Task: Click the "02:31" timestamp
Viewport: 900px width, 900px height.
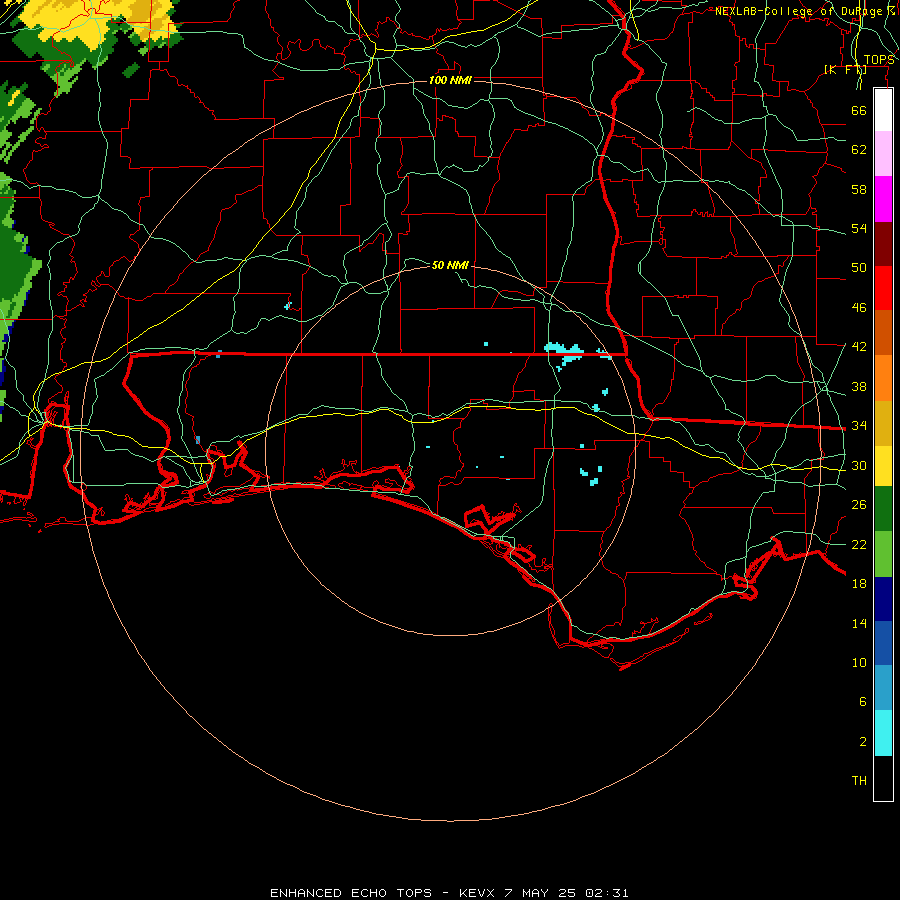Action: 607,893
